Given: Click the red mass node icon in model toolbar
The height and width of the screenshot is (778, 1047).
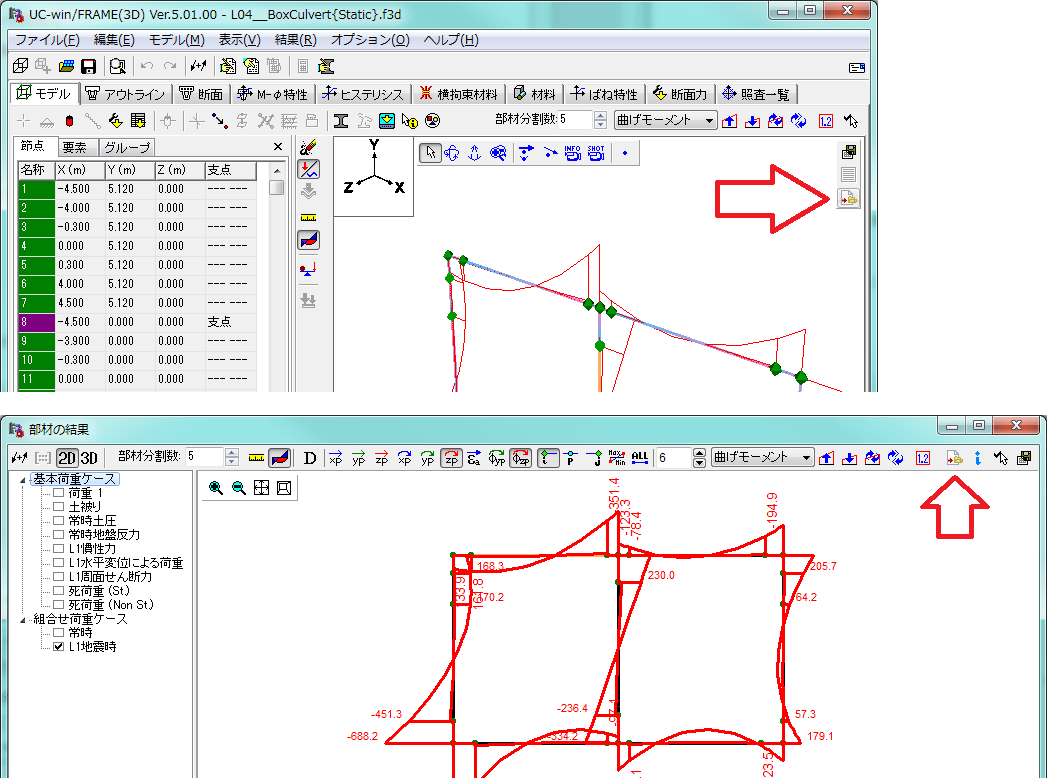Looking at the screenshot, I should click(69, 121).
